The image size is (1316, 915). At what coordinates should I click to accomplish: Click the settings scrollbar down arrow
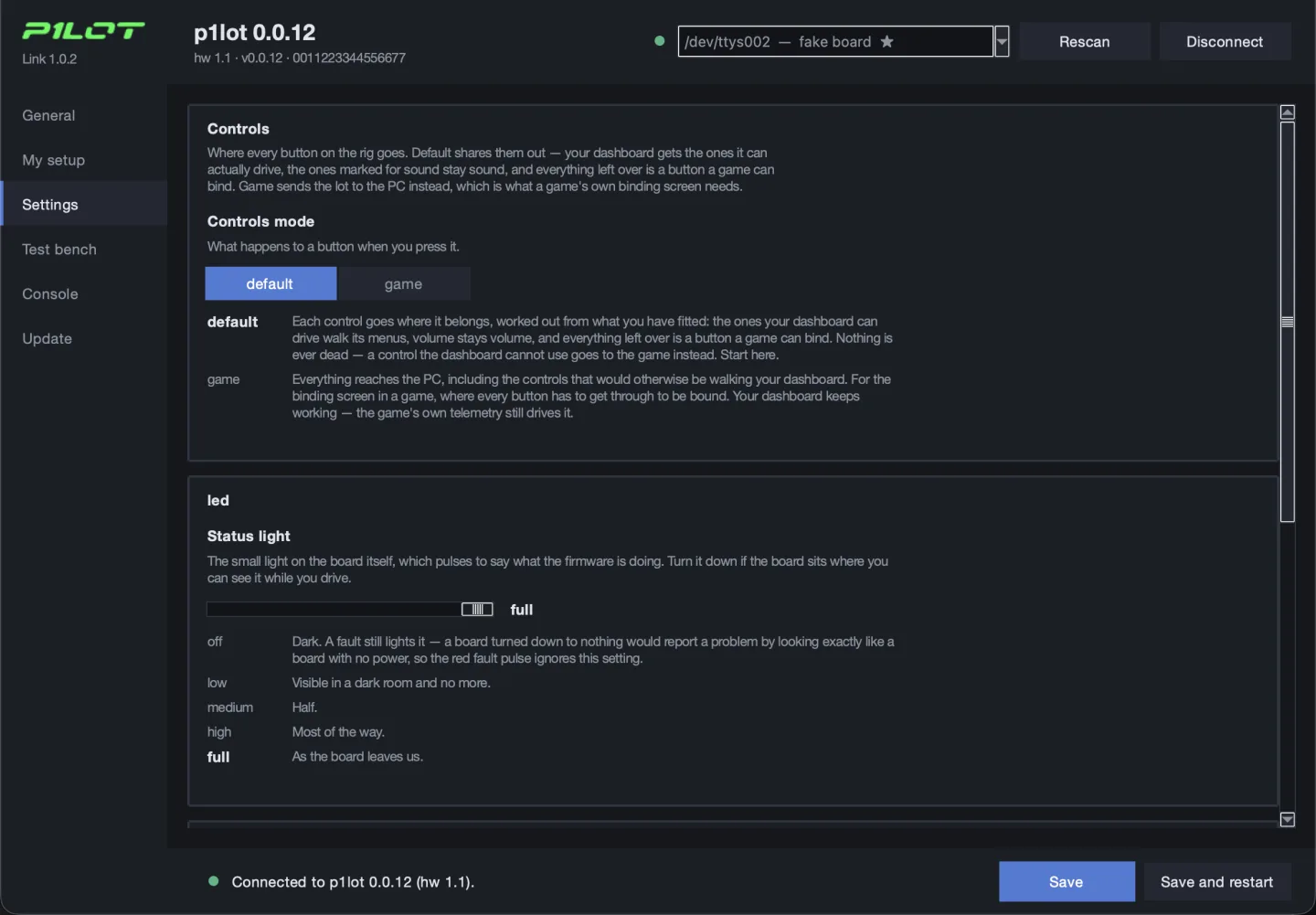(x=1288, y=820)
